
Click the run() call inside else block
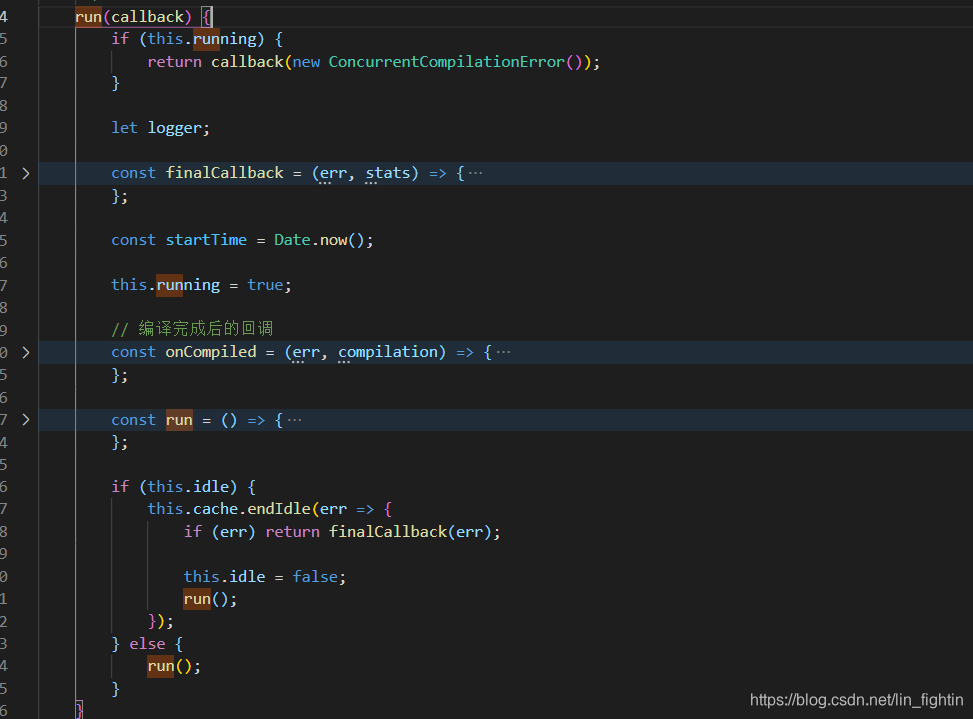(174, 666)
